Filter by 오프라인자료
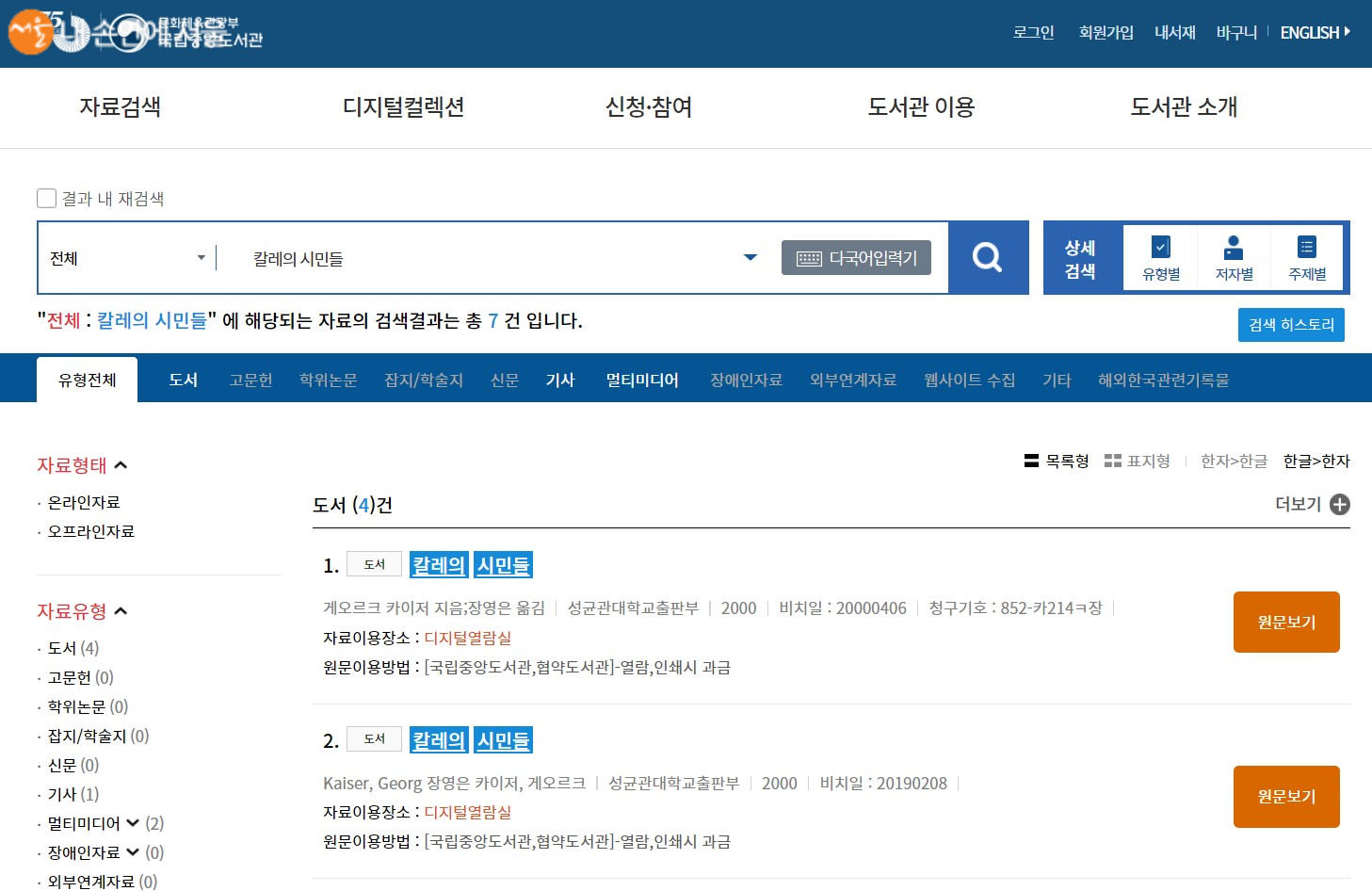The height and width of the screenshot is (891, 1372). [91, 531]
